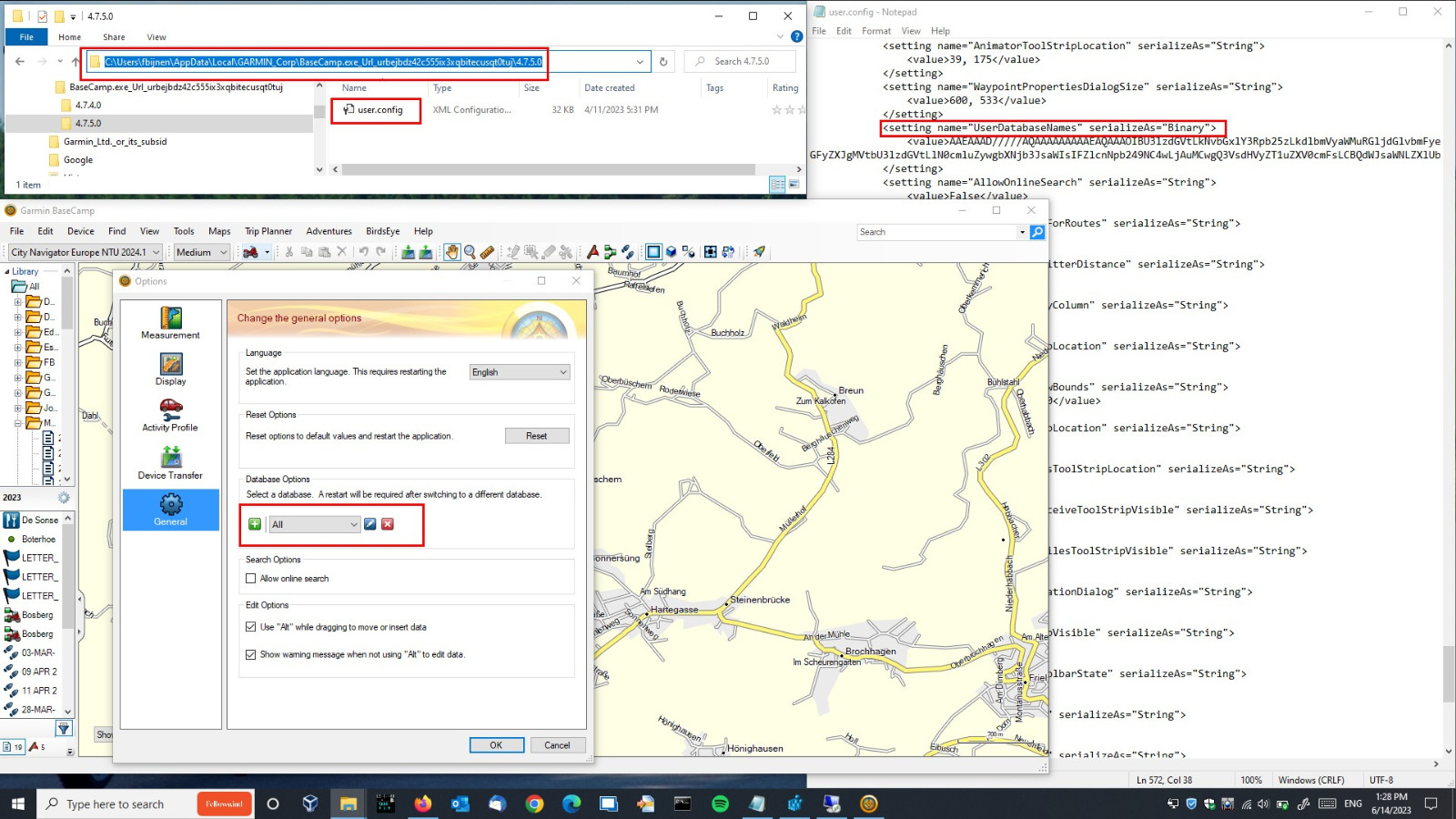The width and height of the screenshot is (1456, 819).
Task: Open the Tools menu in BaseCamp
Action: click(184, 231)
